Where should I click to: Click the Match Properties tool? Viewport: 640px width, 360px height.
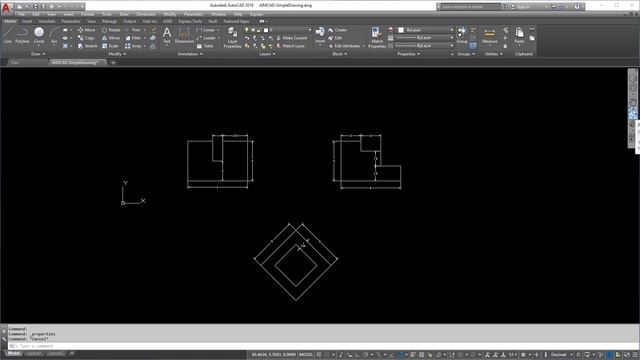[x=377, y=38]
